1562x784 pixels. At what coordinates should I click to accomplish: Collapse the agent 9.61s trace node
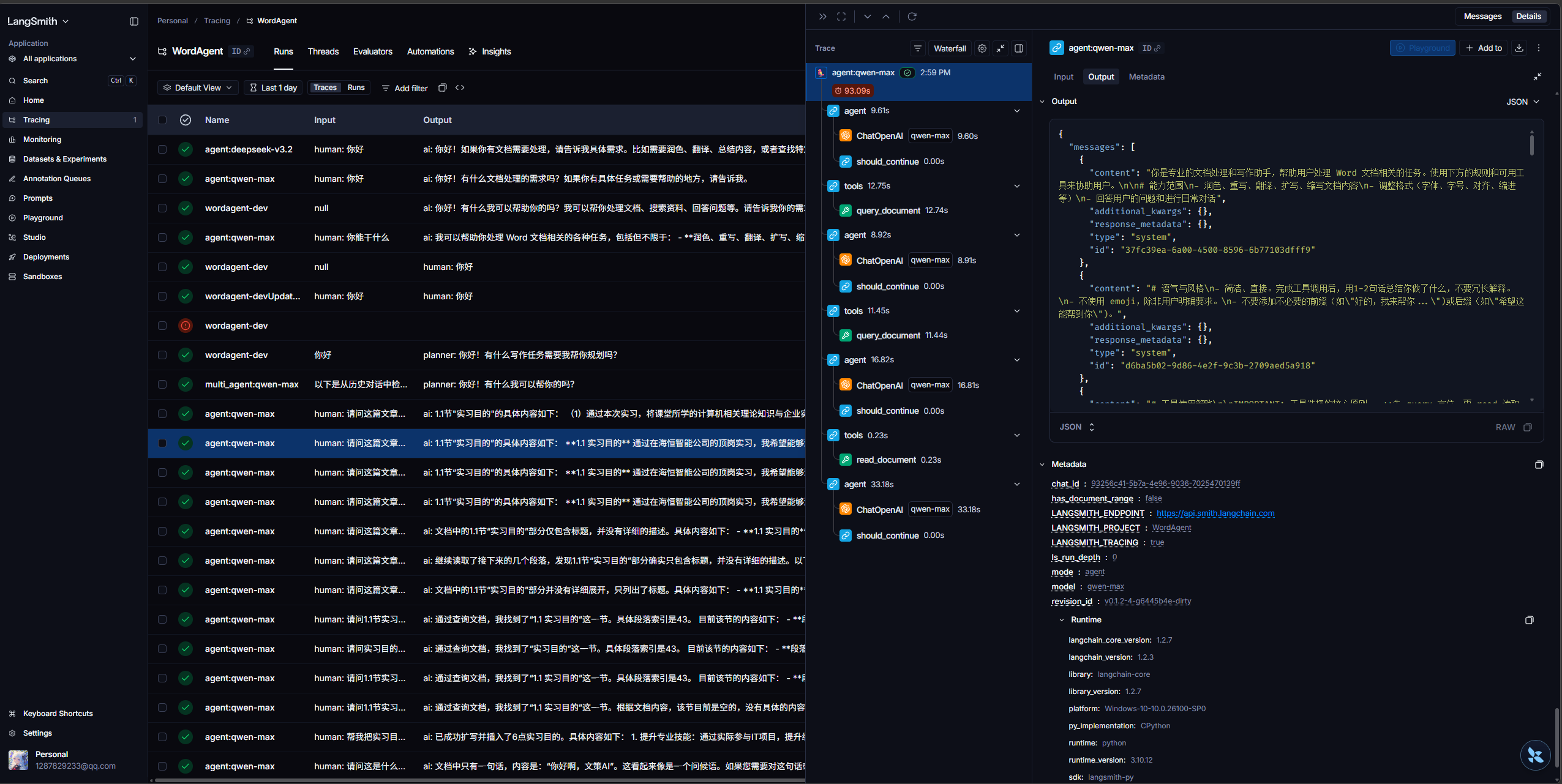(1017, 111)
